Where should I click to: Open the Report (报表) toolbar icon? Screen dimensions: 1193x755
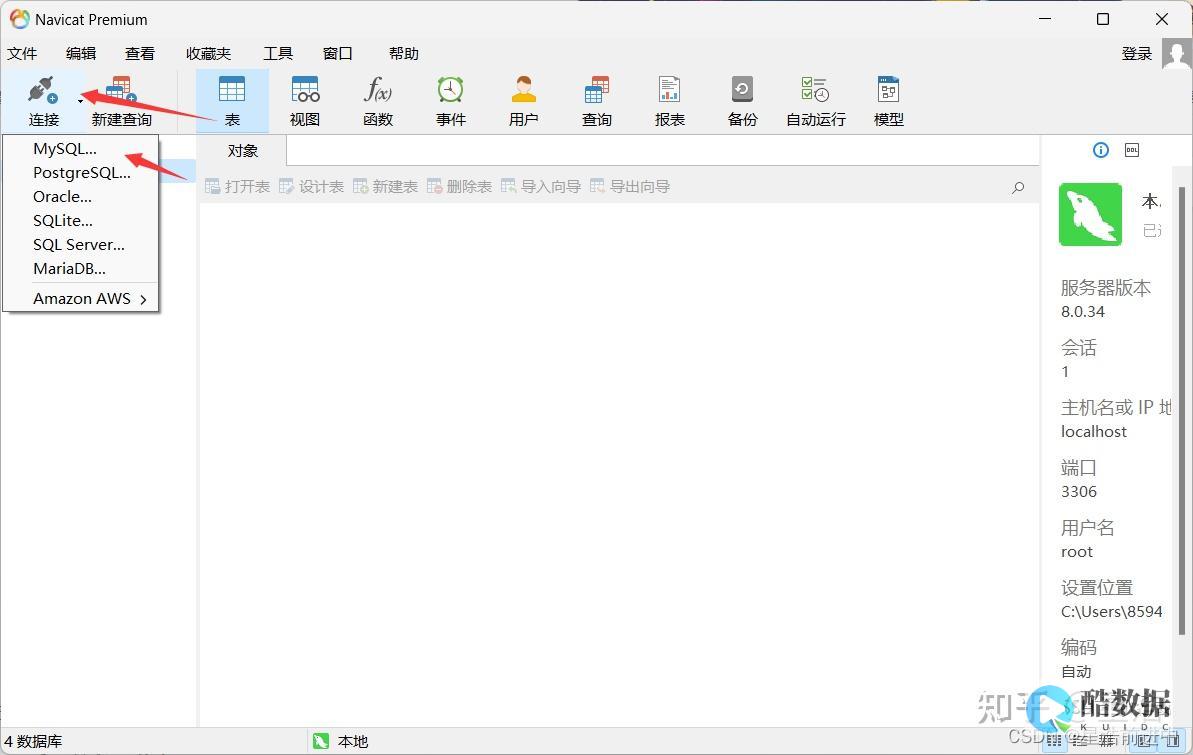pos(670,90)
